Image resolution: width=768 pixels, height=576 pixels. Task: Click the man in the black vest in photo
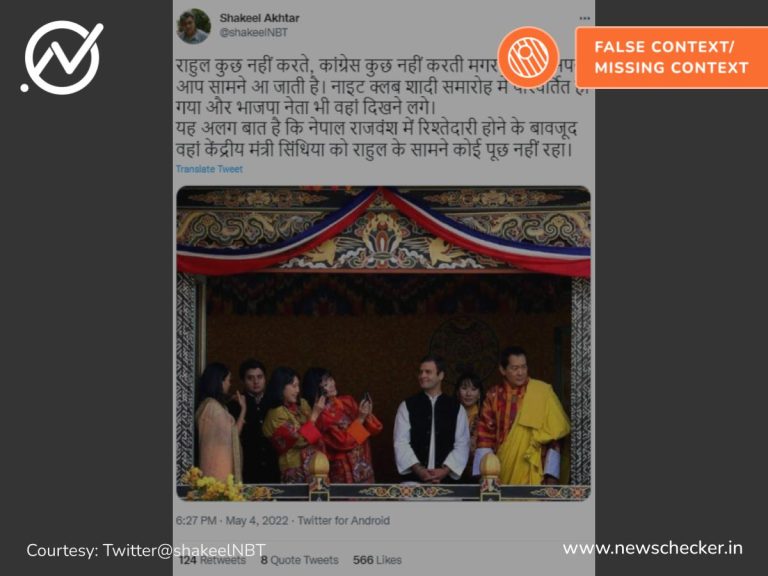click(431, 421)
